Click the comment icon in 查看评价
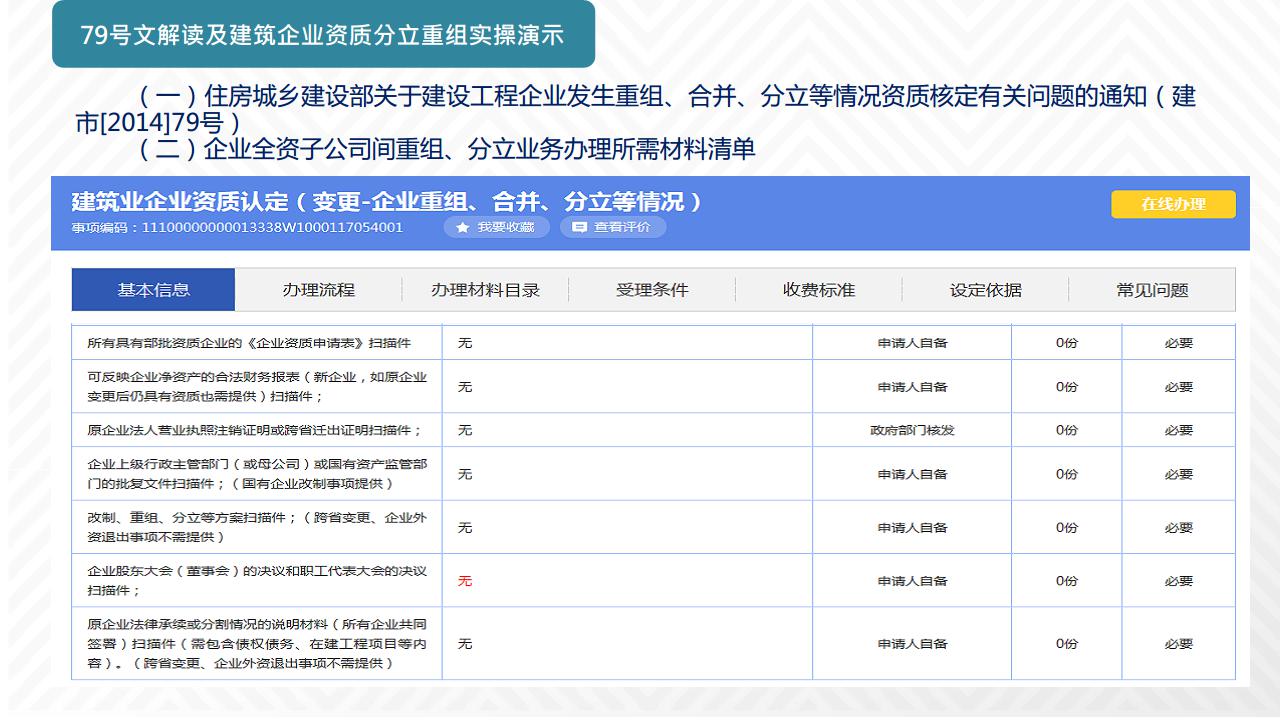Screen dimensions: 1280x720 [x=579, y=227]
